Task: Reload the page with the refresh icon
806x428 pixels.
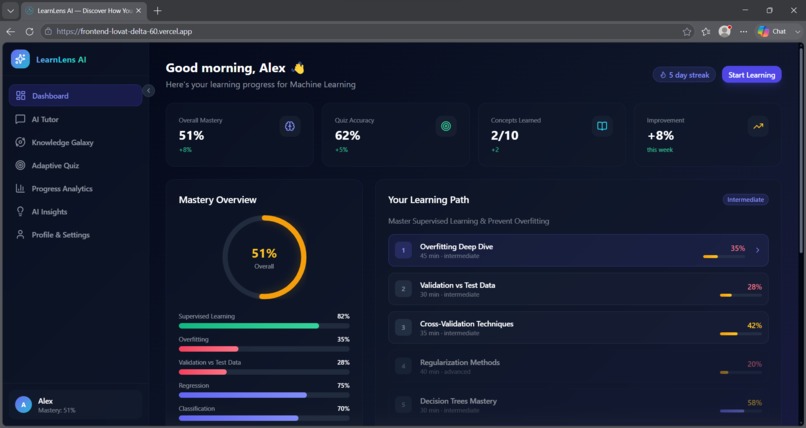Action: (x=29, y=31)
